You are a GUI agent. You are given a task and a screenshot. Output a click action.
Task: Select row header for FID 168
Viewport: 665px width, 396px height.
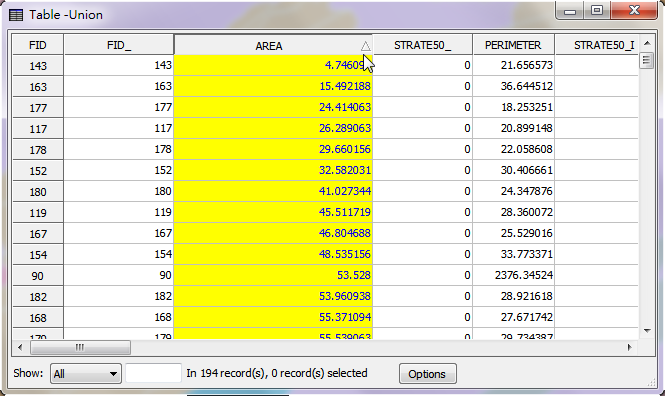click(38, 318)
